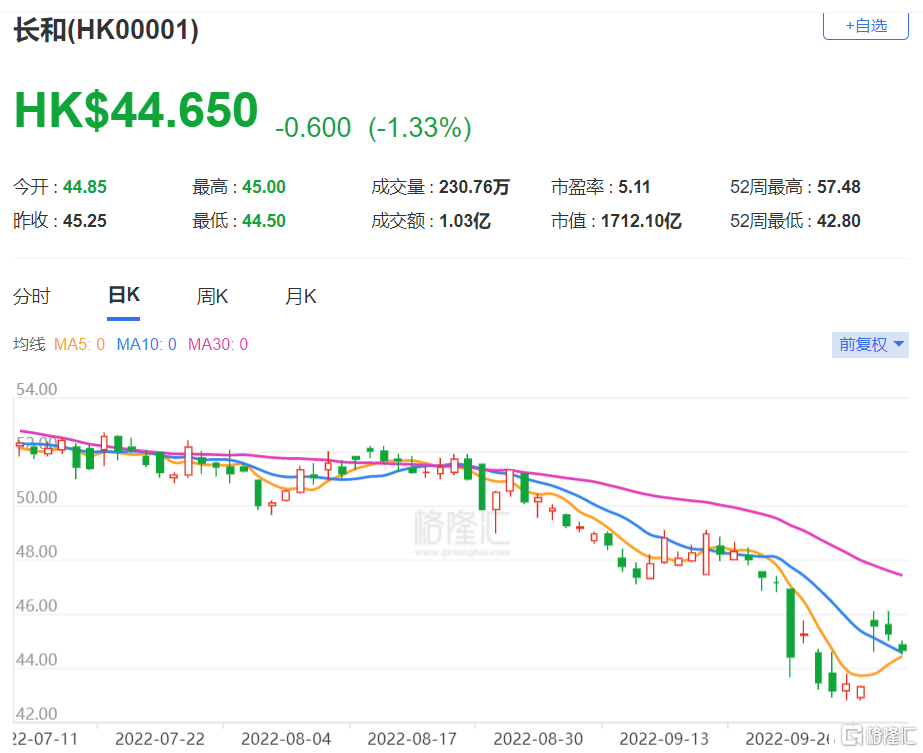This screenshot has height=753, width=923.
Task: Click the 48.00 price axis label
Action: tap(36, 552)
